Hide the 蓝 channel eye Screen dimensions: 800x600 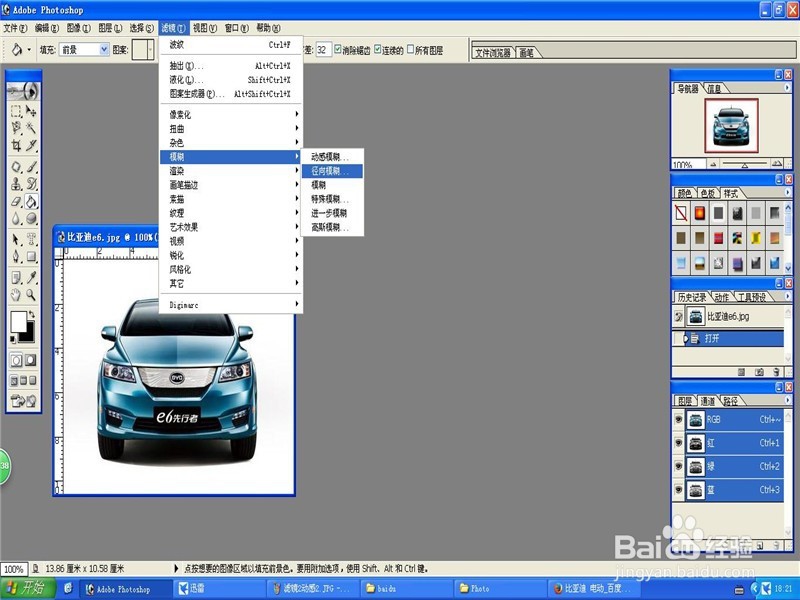click(679, 490)
